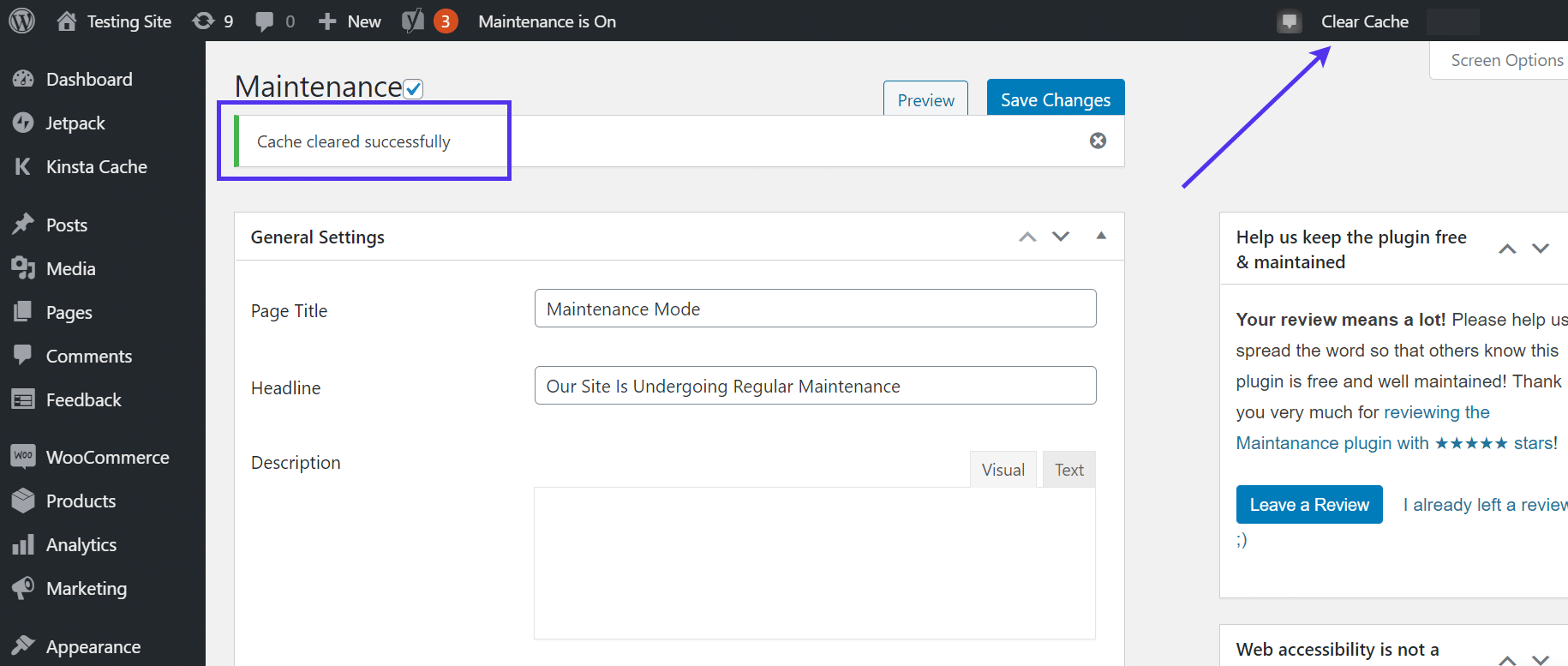
Task: Click into the Headline input field
Action: (x=815, y=386)
